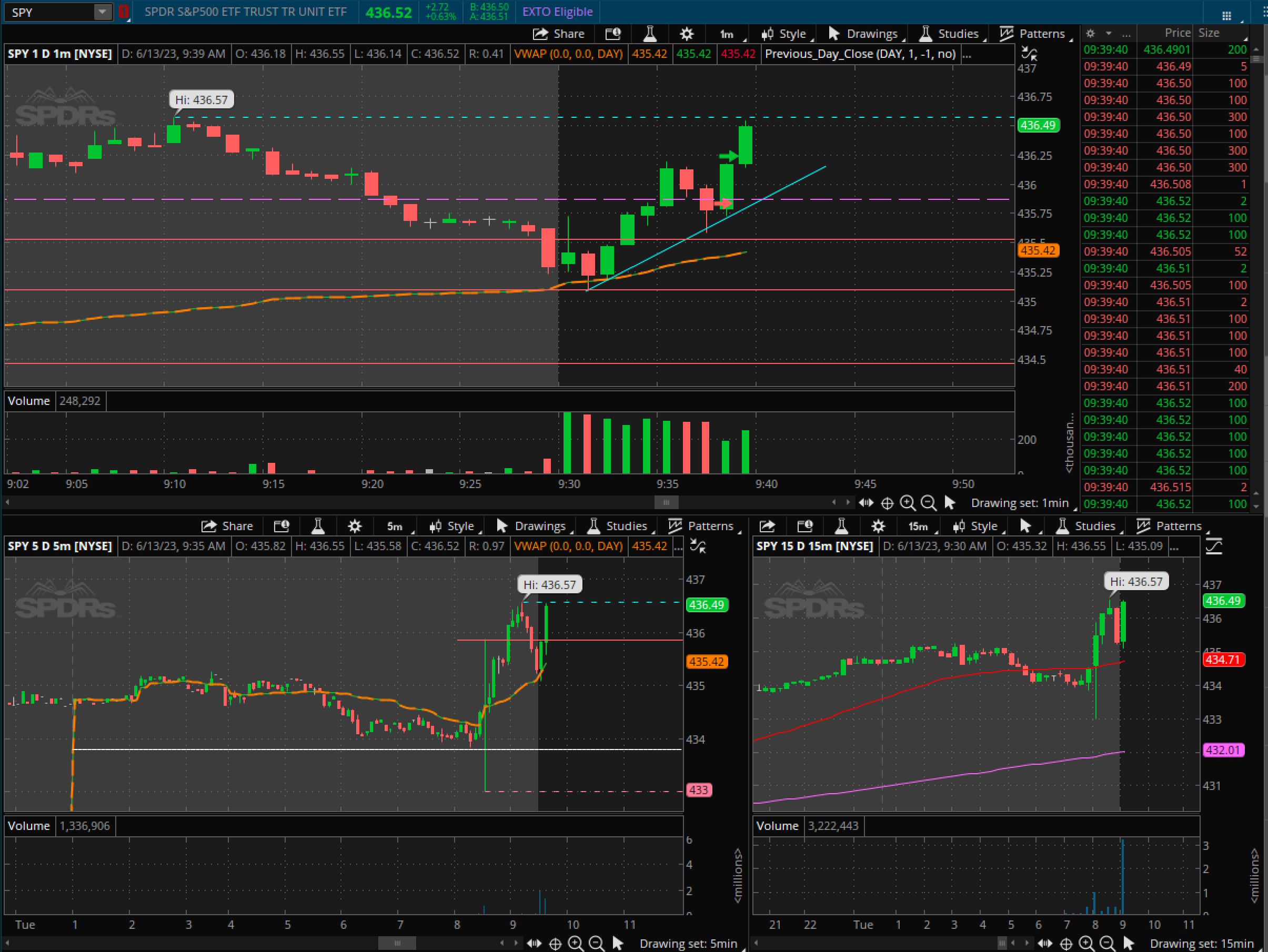
Task: Click the crosshair pan icon under 15m chart
Action: 1065,943
